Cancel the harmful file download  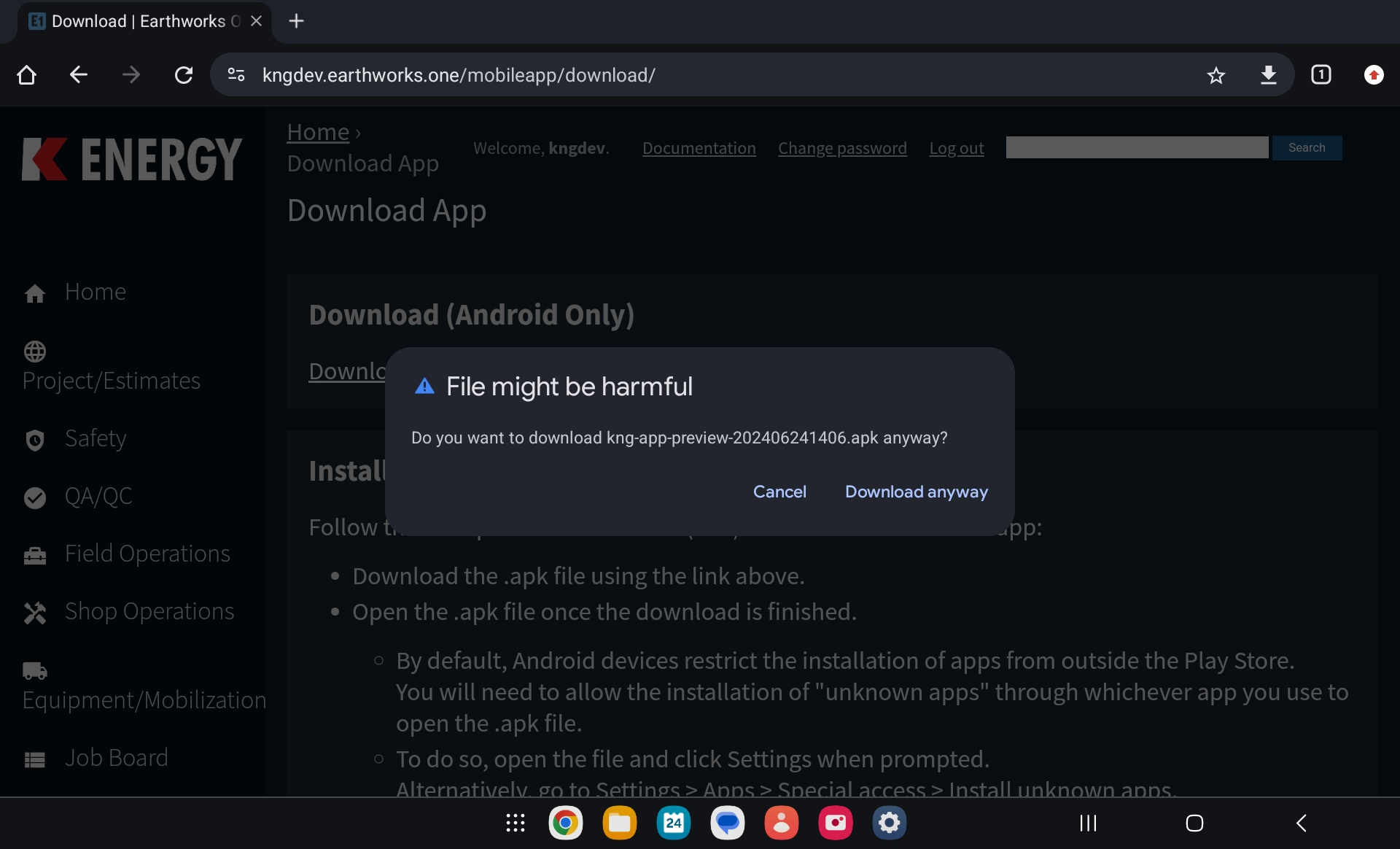click(779, 492)
